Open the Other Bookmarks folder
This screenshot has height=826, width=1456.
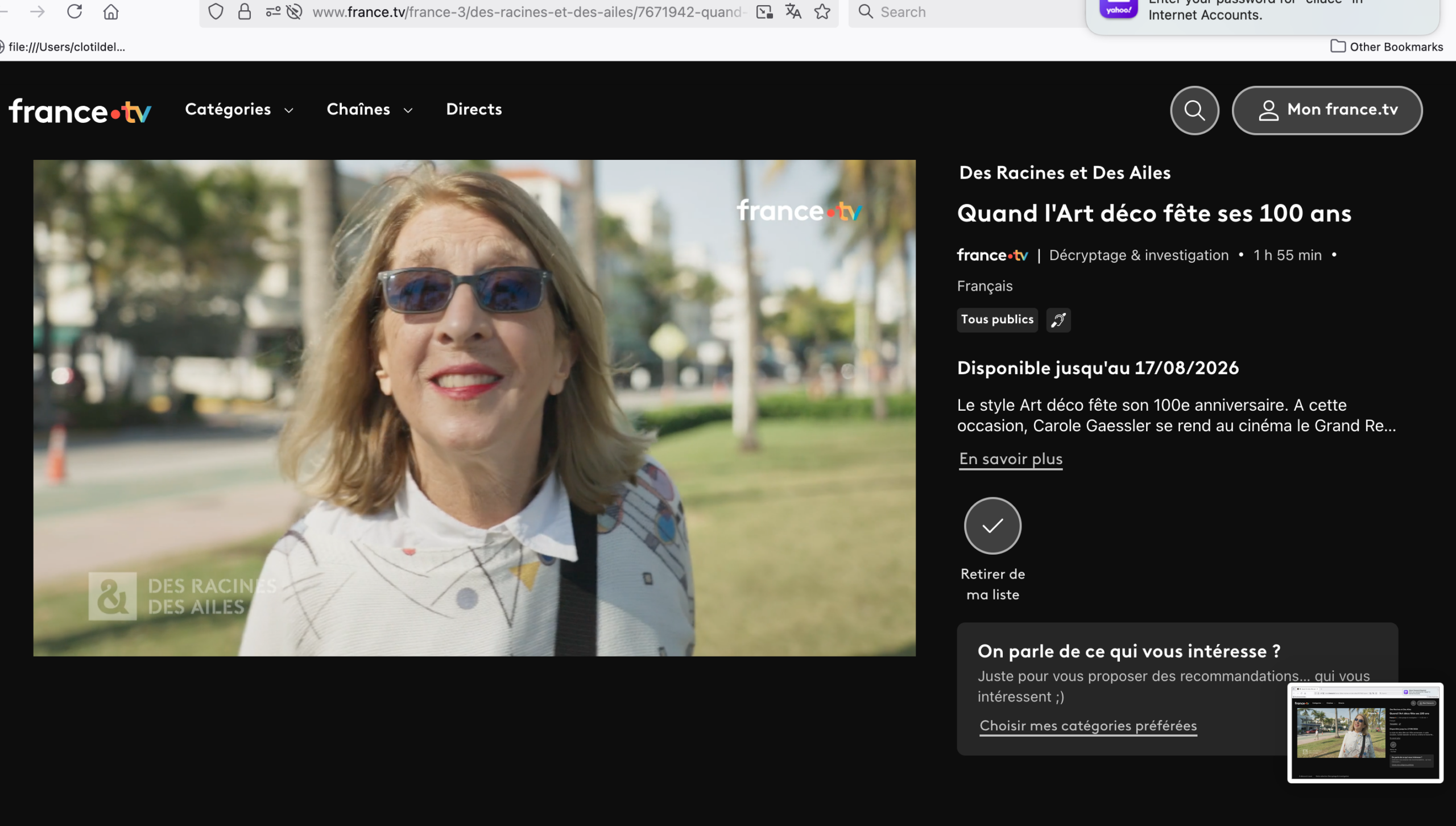(1387, 47)
